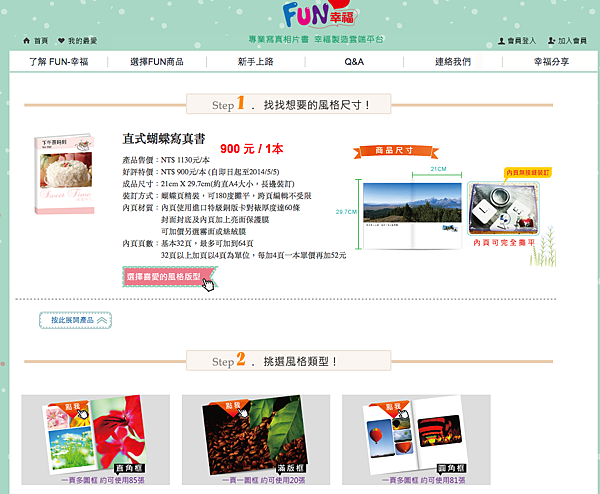Click the 成品尺寸 21cm X 29.7cm line
Screen dimensions: 600x494
pyautogui.click(x=209, y=184)
